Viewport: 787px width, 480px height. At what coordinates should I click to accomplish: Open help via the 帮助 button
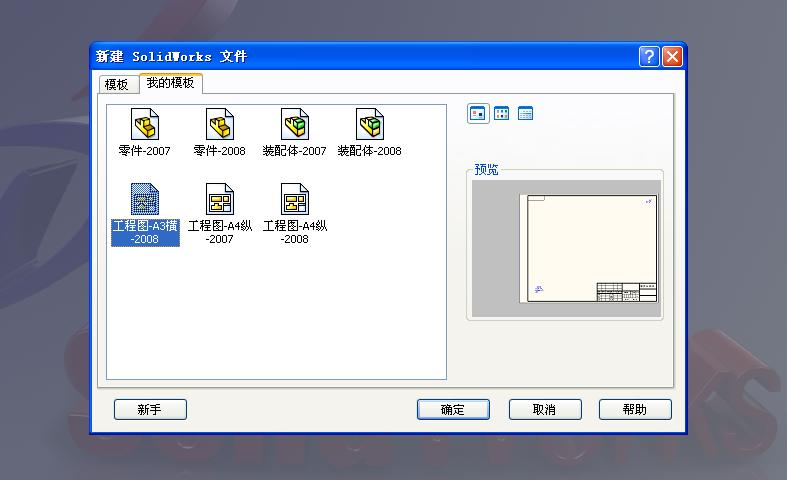point(635,409)
